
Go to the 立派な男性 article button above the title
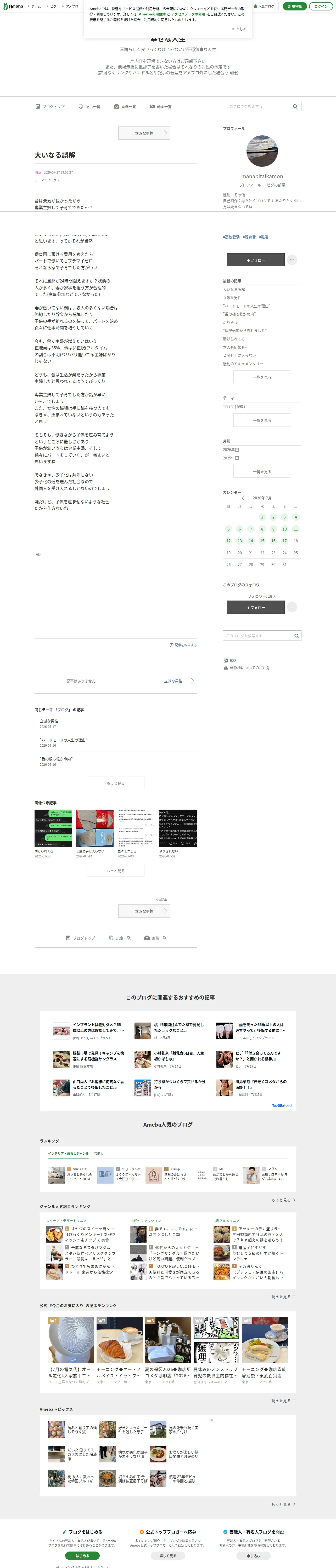coord(144,133)
